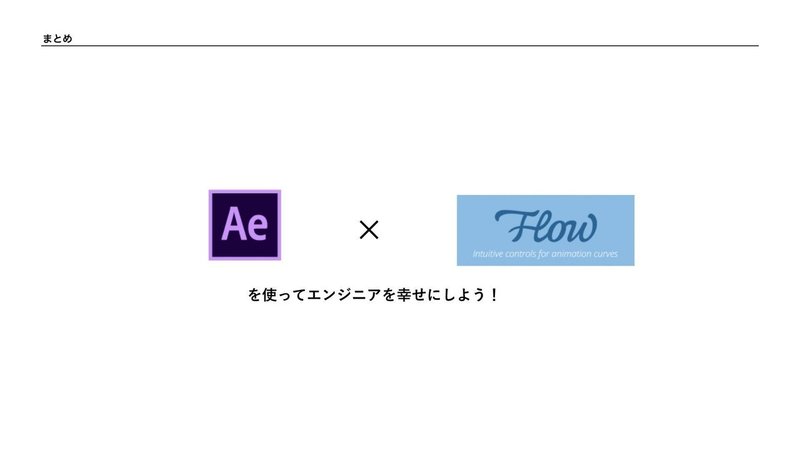Click the word エンジニア in the sentence
This screenshot has width=800, height=450.
344,295
